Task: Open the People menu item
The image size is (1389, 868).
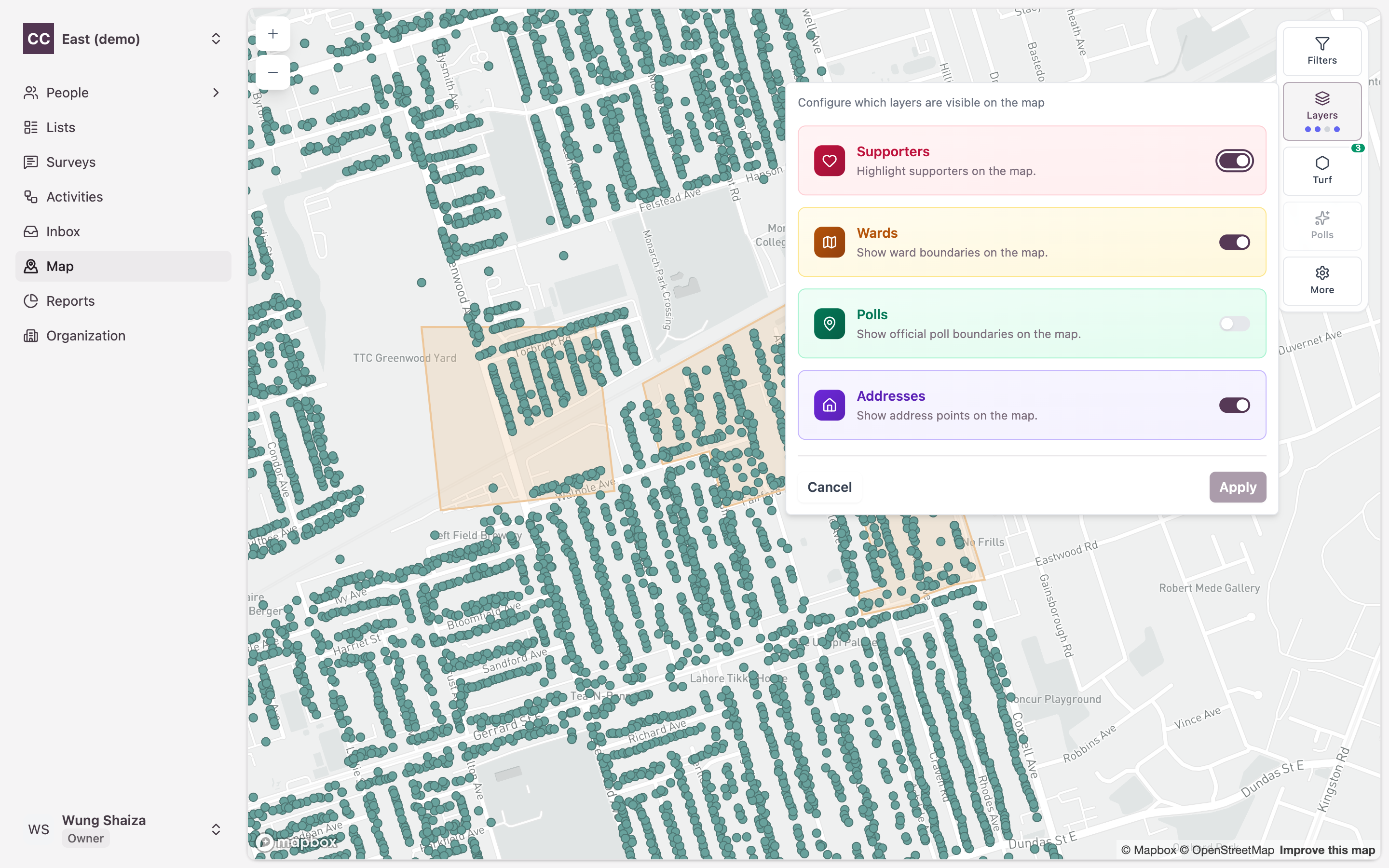Action: [123, 93]
